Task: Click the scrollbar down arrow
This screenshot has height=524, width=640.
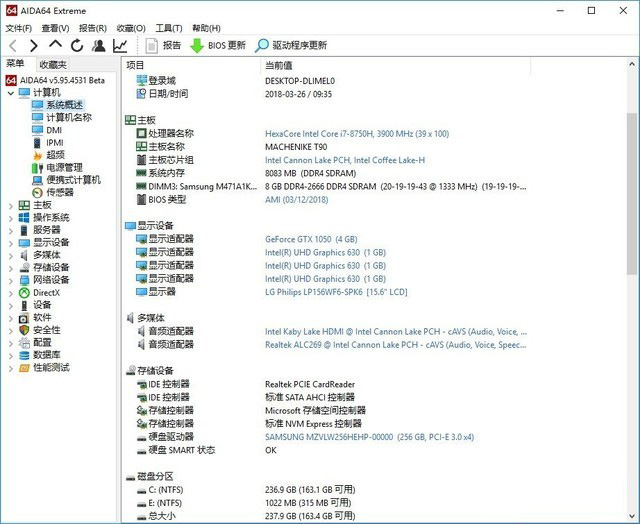Action: [631, 516]
